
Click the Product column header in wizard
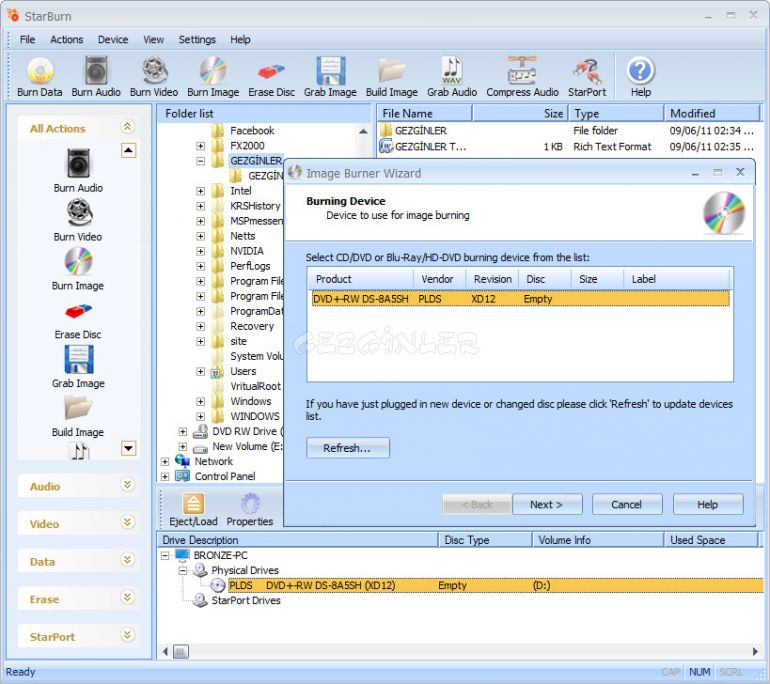pyautogui.click(x=361, y=279)
